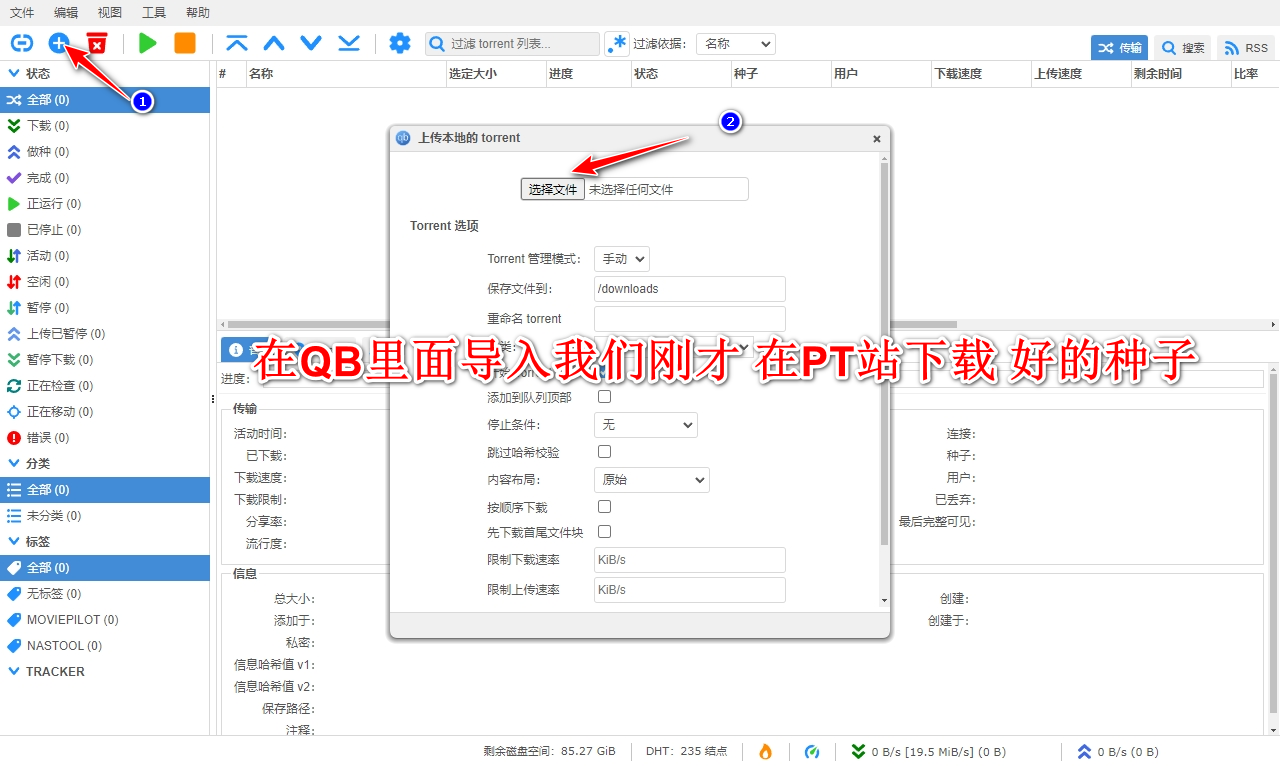Image resolution: width=1280 pixels, height=766 pixels.
Task: Open settings via the gear icon
Action: [400, 43]
